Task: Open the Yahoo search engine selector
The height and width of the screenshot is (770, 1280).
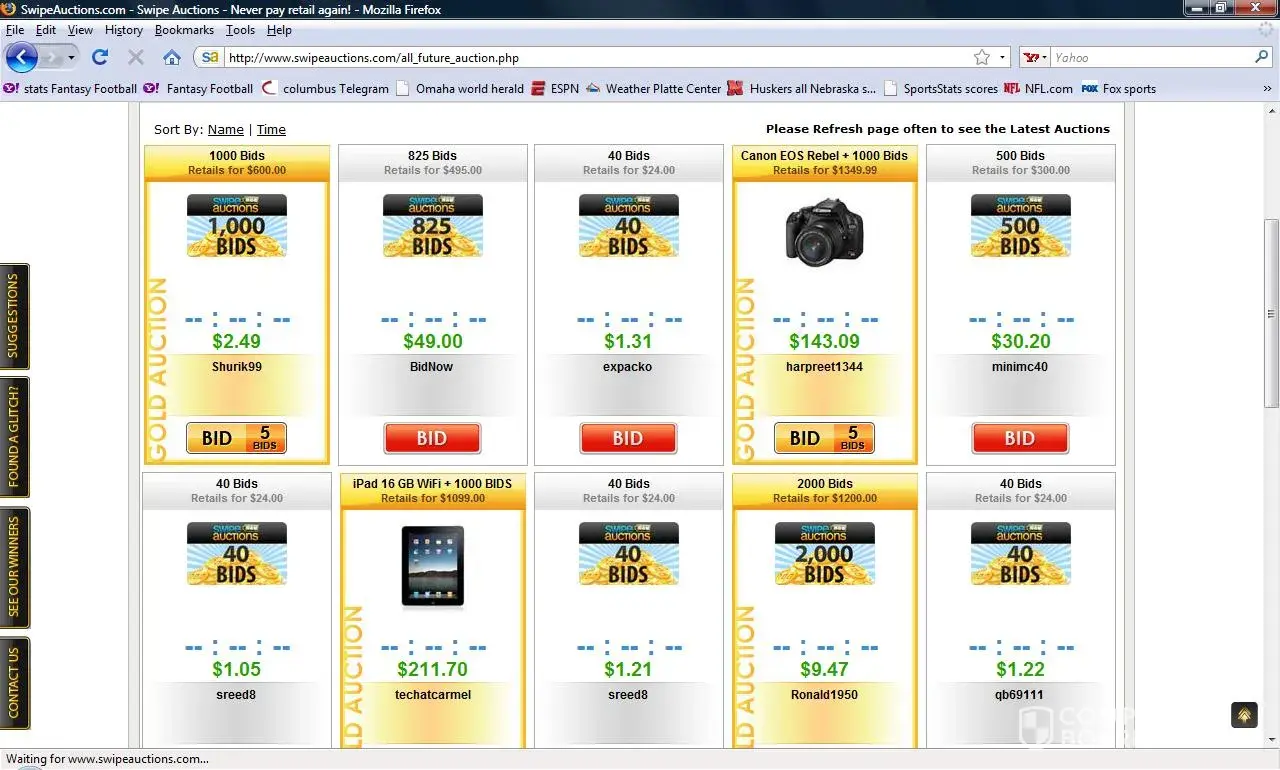Action: (1034, 58)
